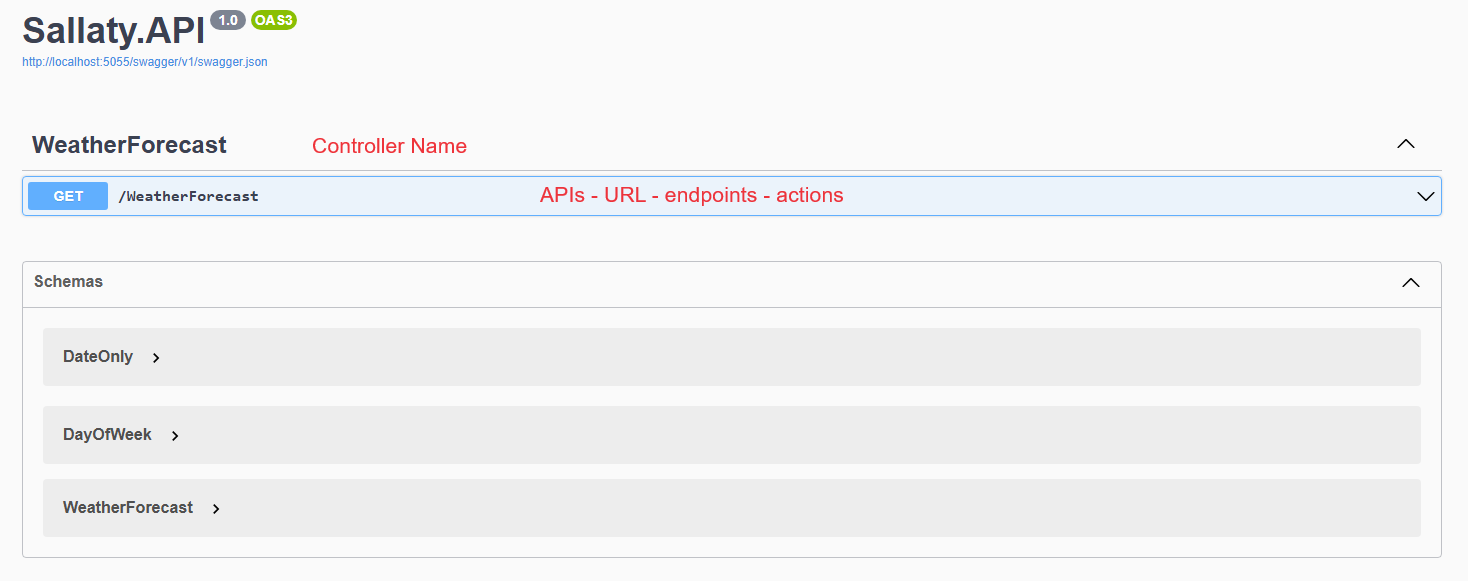
Task: Click the OAS3 badge
Action: point(274,20)
